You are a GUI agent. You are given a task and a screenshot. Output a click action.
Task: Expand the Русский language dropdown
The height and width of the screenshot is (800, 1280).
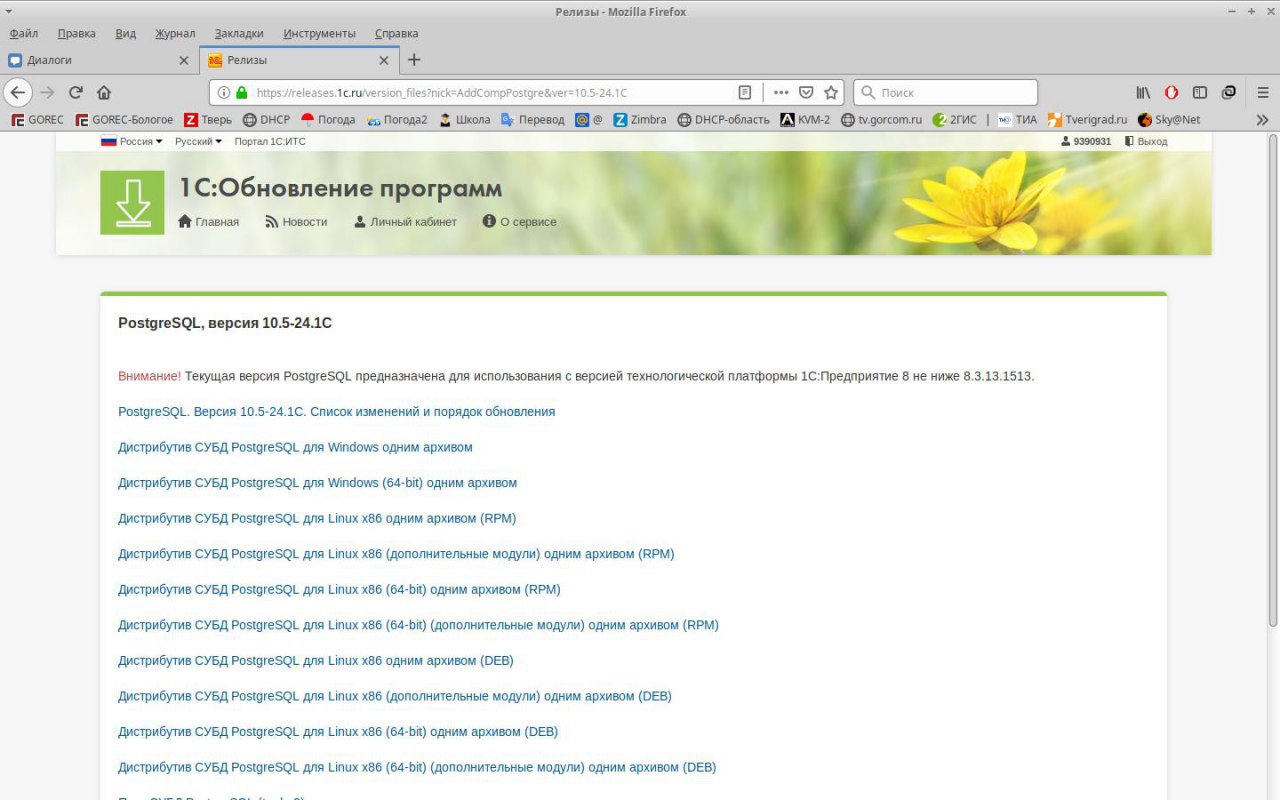[198, 142]
